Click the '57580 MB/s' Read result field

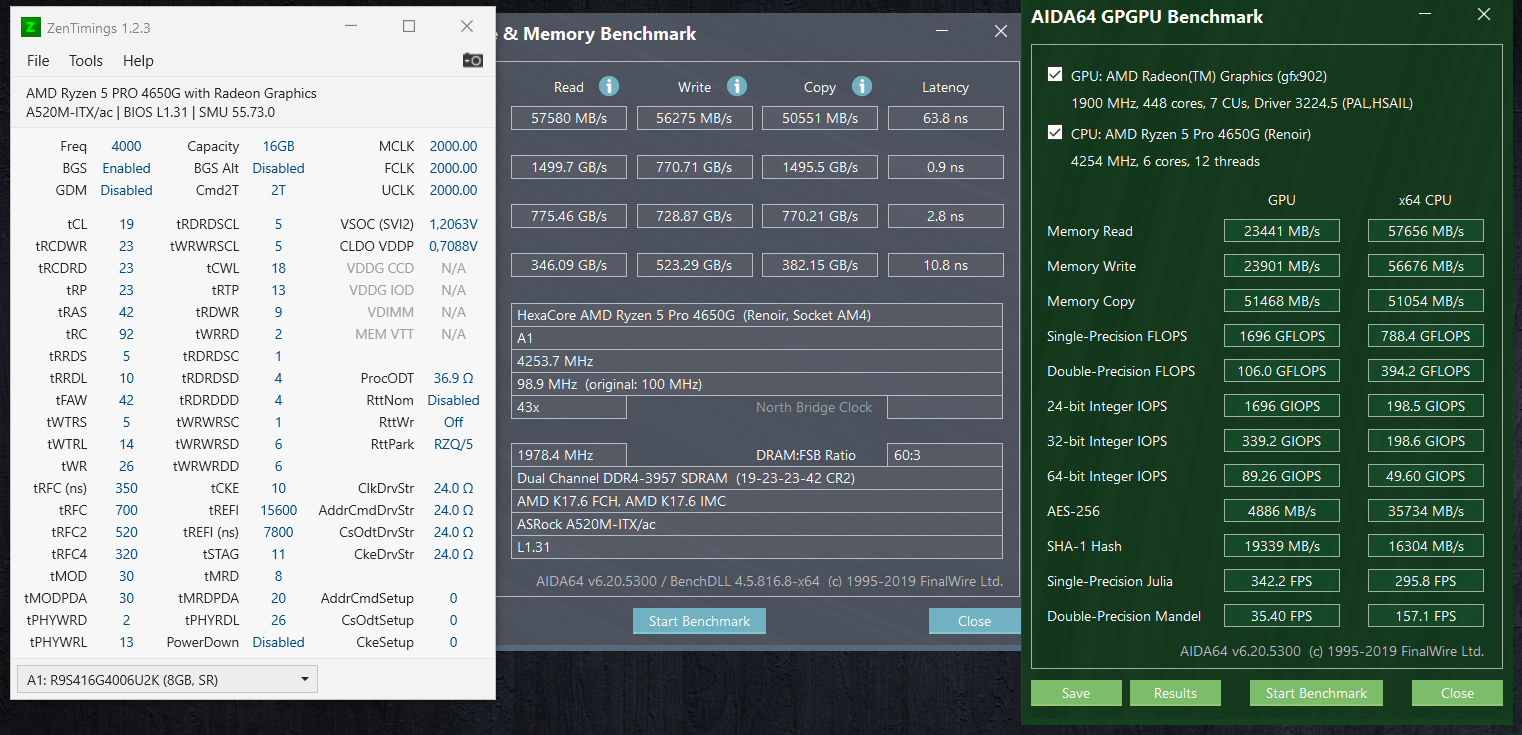tap(569, 118)
